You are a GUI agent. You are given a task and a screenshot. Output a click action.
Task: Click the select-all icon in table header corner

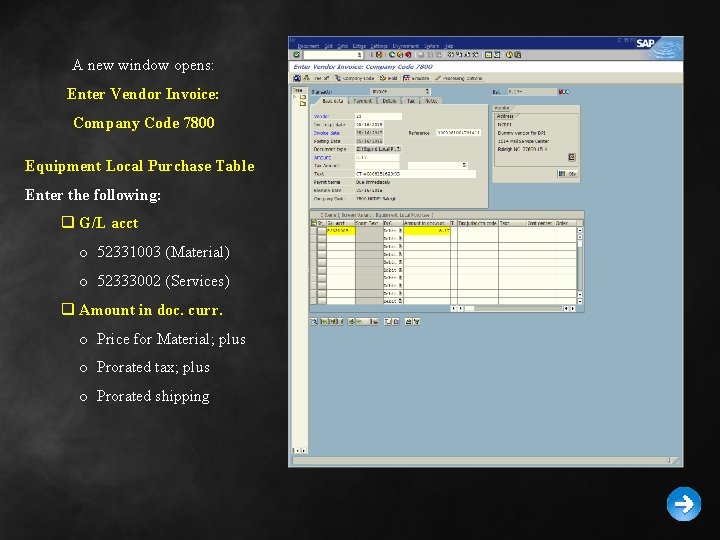pyautogui.click(x=313, y=223)
